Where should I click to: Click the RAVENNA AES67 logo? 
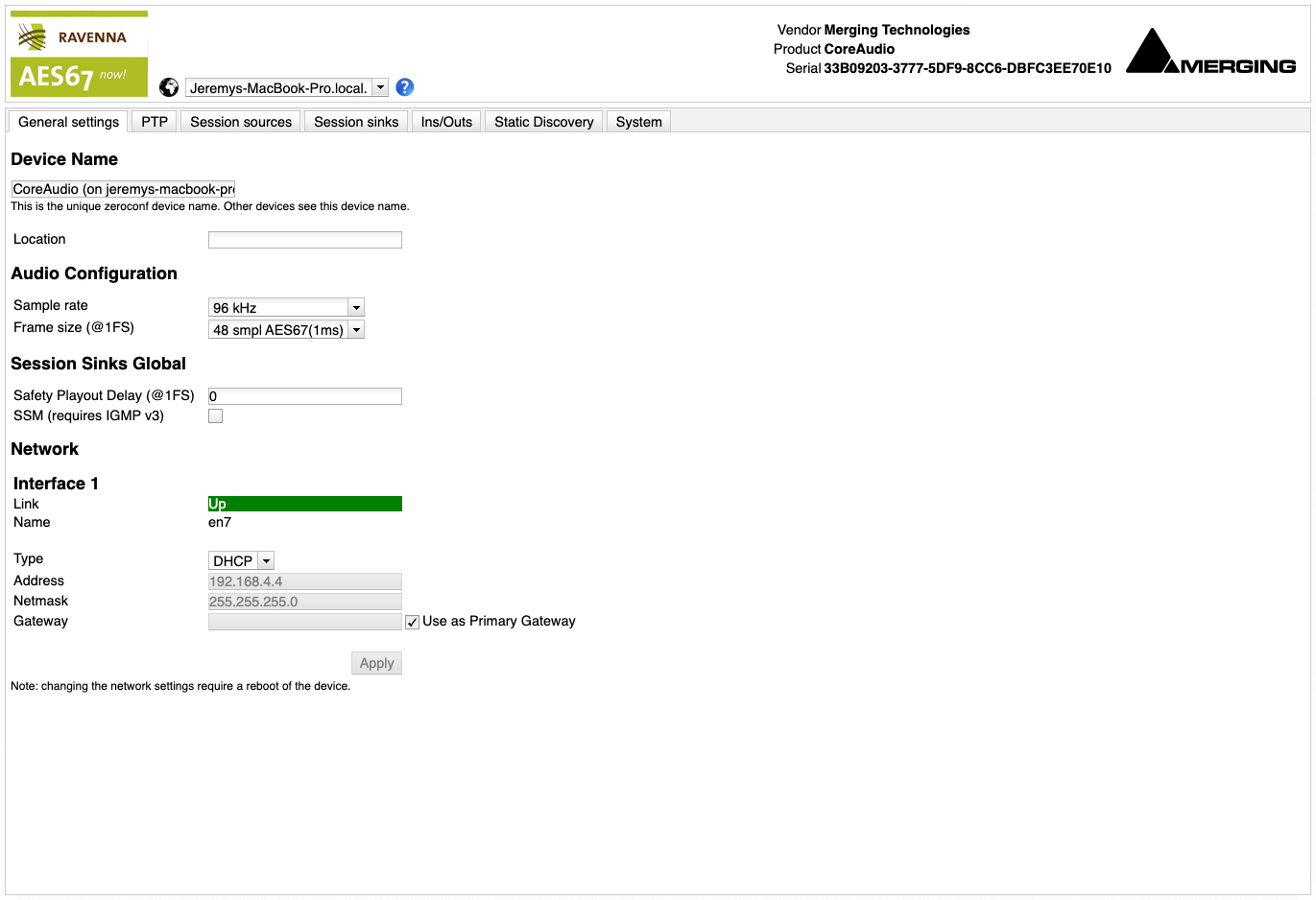79,55
